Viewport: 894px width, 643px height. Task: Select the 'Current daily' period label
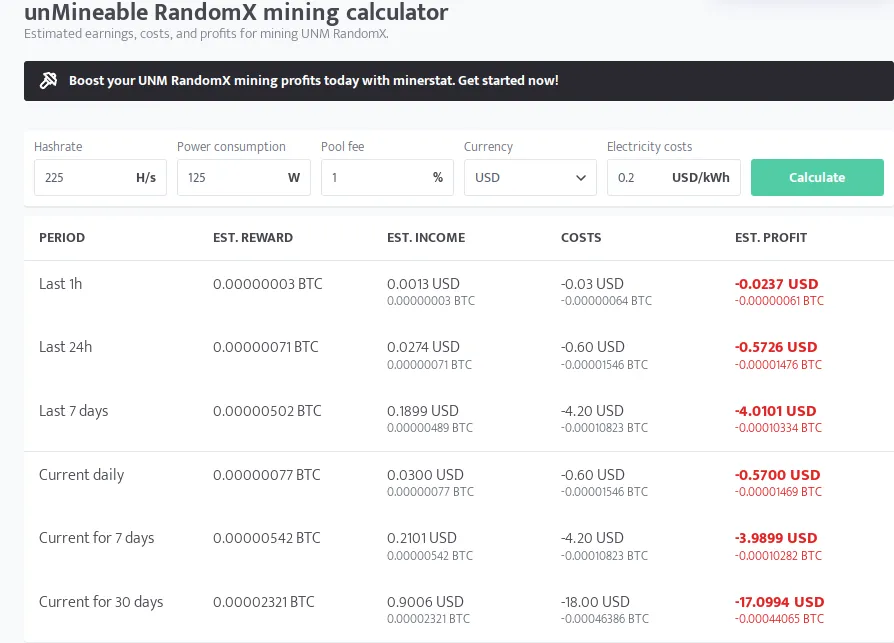pos(82,475)
